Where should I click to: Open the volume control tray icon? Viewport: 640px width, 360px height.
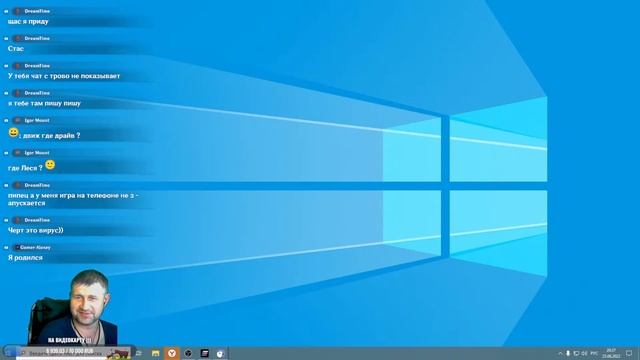tap(584, 353)
